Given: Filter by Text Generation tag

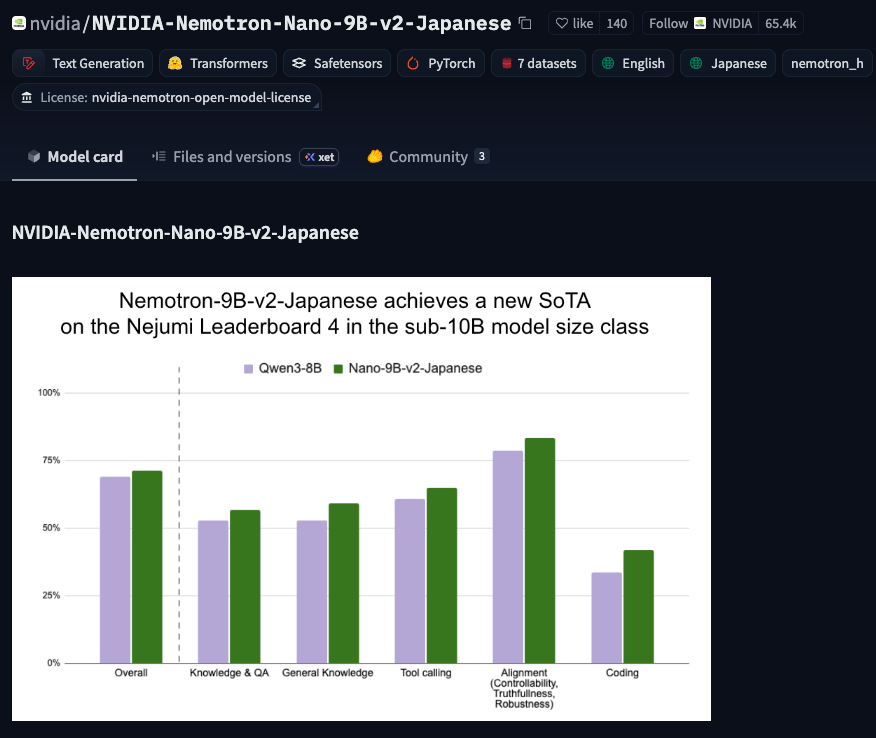Looking at the screenshot, I should (x=82, y=63).
